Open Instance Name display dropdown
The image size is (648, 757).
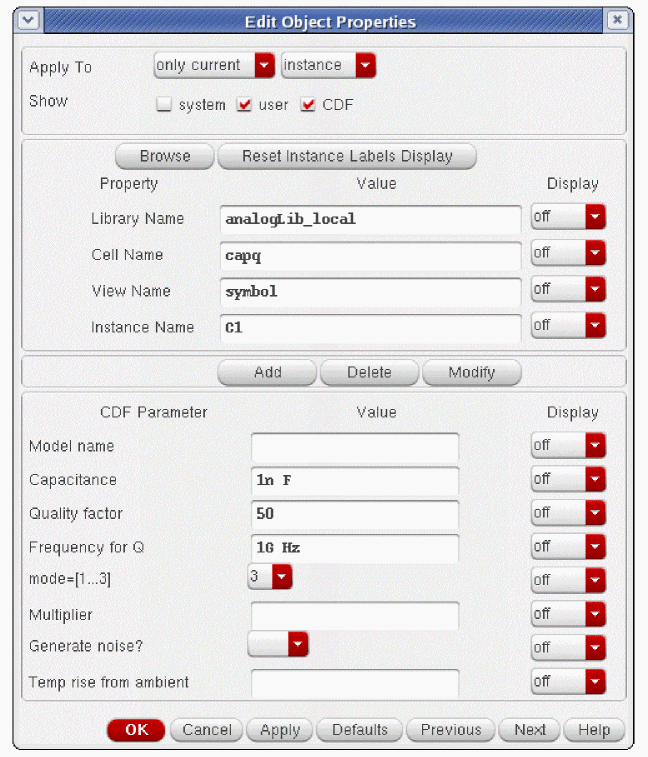tap(568, 325)
